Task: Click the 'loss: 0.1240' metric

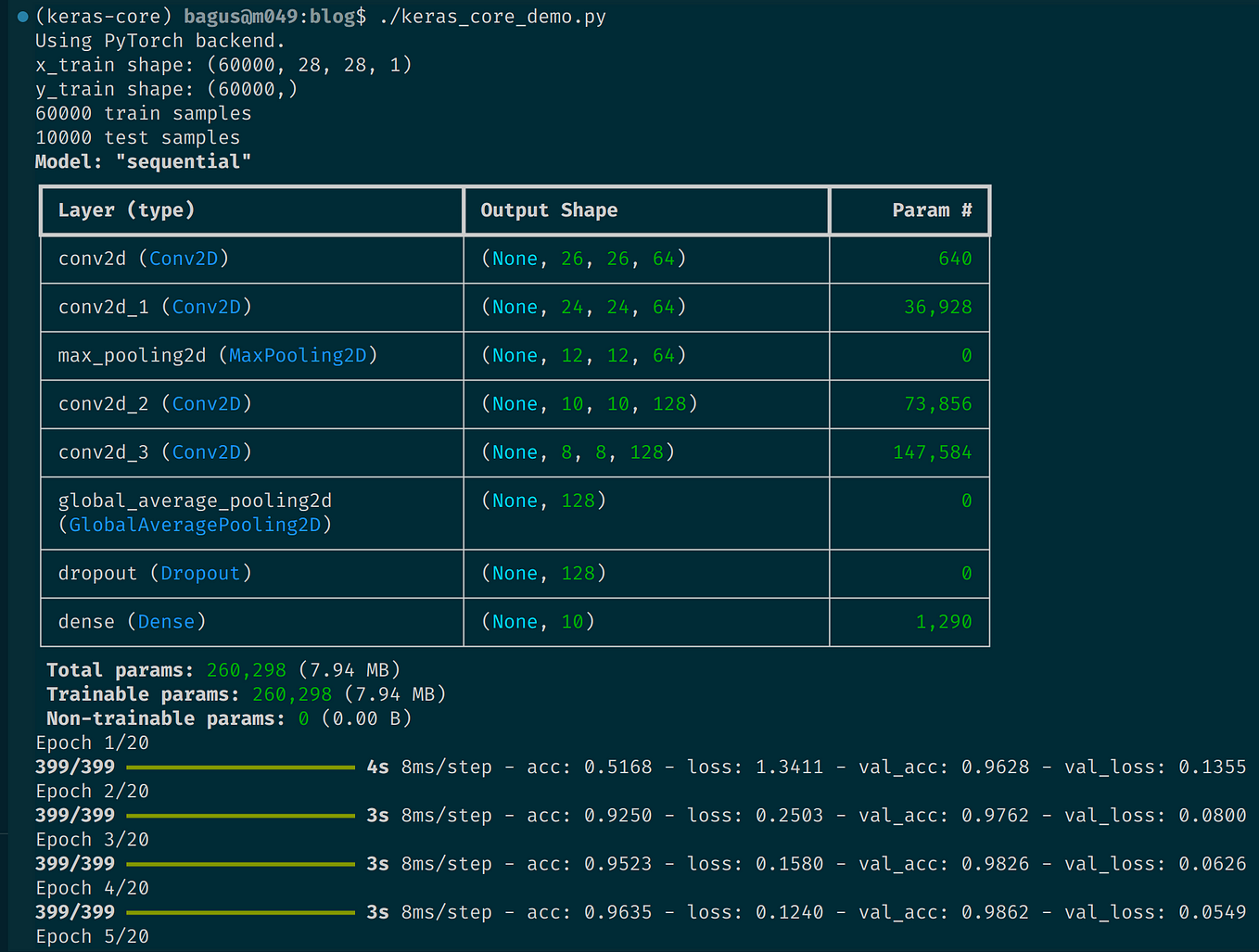Action: tap(756, 912)
